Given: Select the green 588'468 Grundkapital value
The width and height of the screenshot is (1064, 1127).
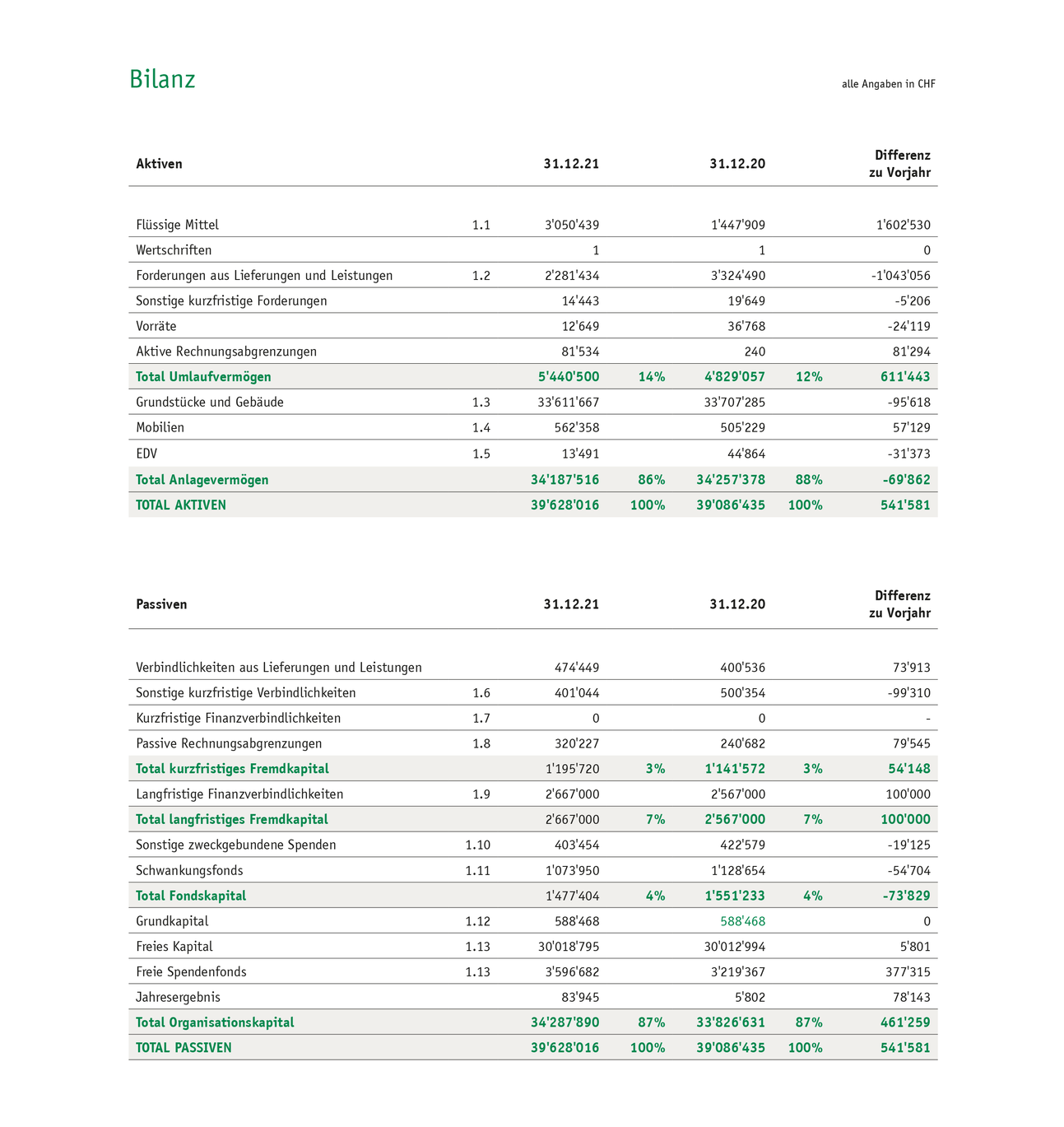Looking at the screenshot, I should coord(742,921).
